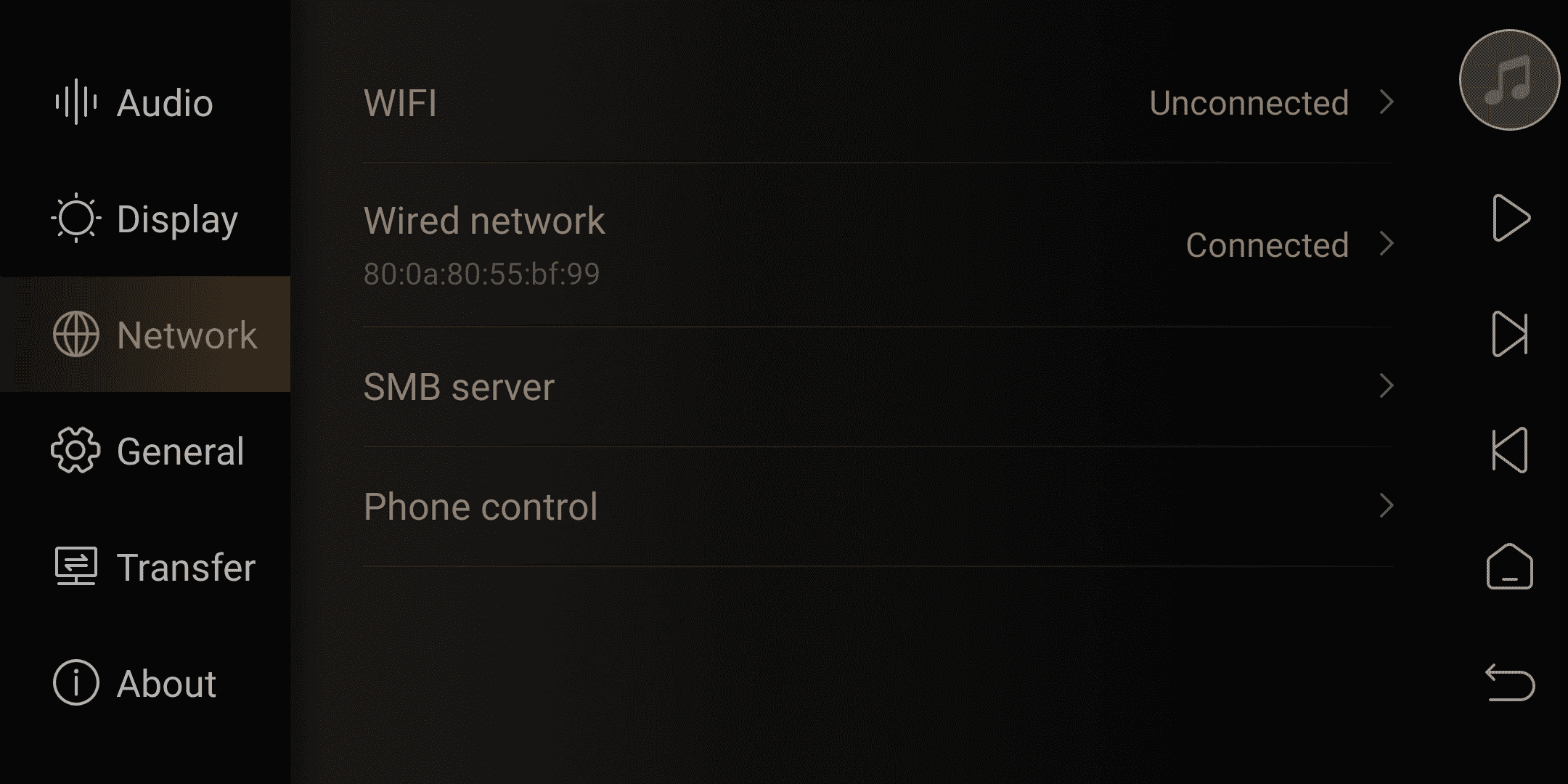Expand Phone control chevron

[x=1387, y=506]
